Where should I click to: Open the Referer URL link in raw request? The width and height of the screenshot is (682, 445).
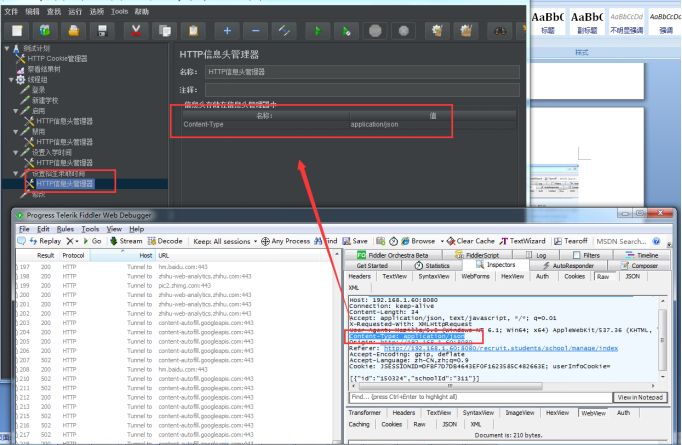(501, 348)
